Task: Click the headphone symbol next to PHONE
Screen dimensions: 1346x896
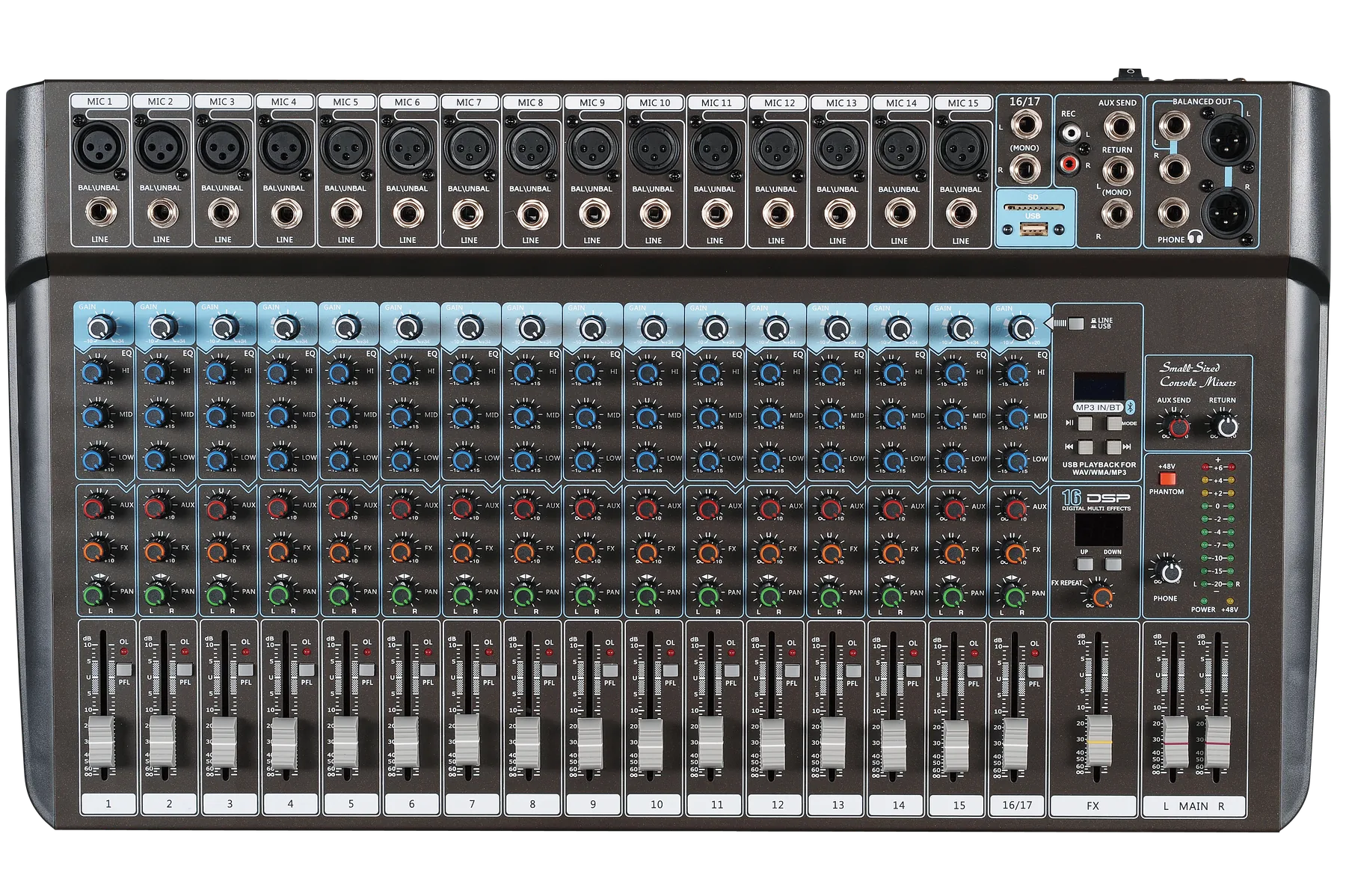Action: coord(1195,238)
